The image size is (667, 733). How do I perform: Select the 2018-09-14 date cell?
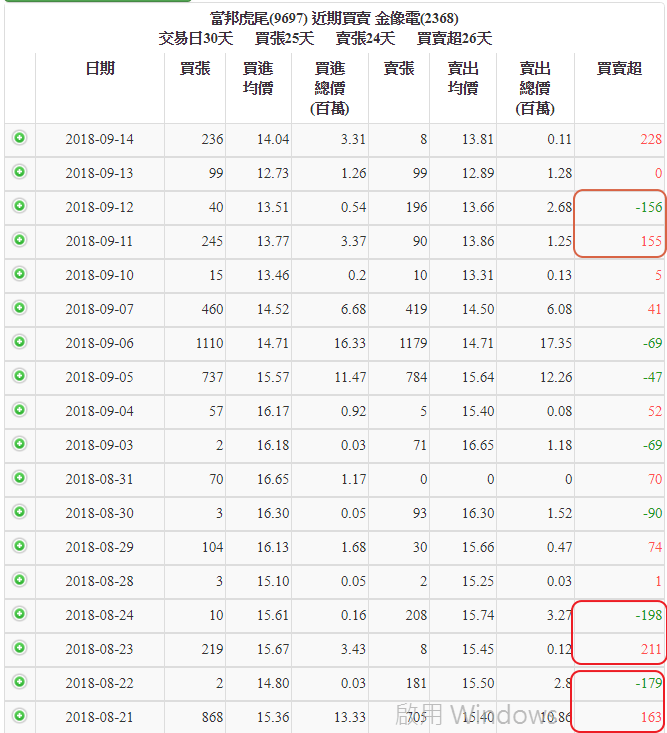pos(99,139)
